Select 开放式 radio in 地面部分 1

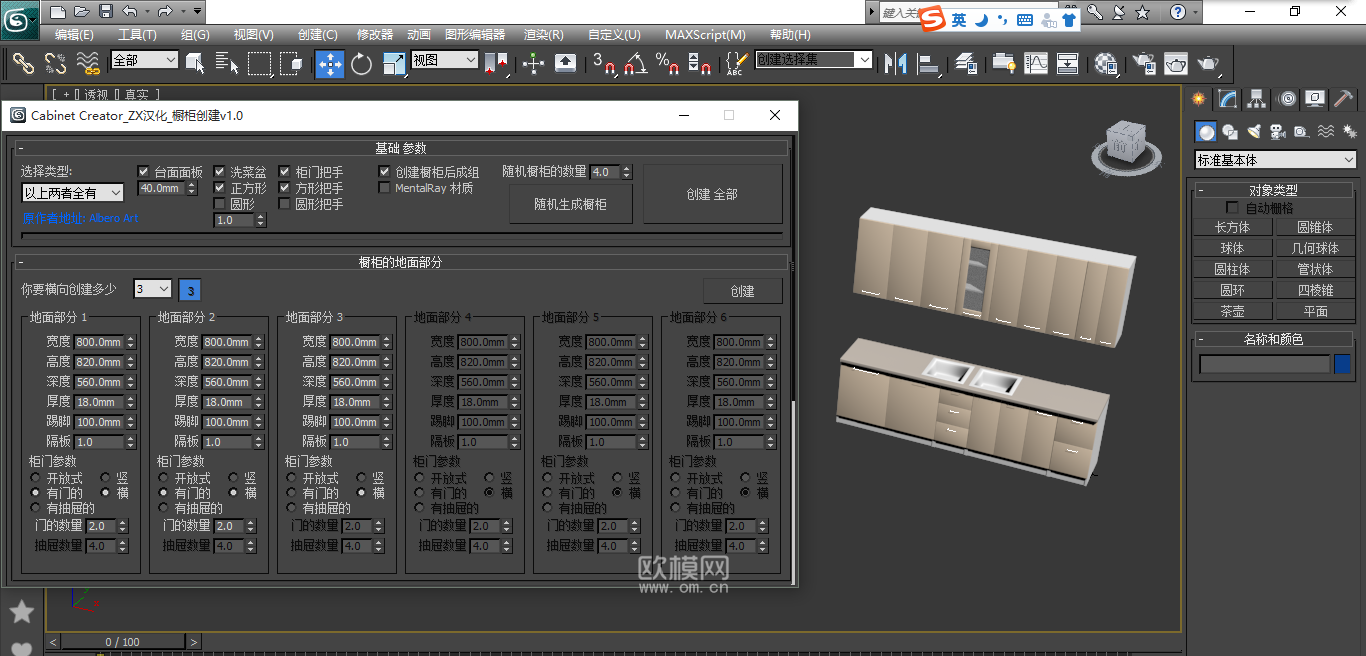(x=37, y=479)
